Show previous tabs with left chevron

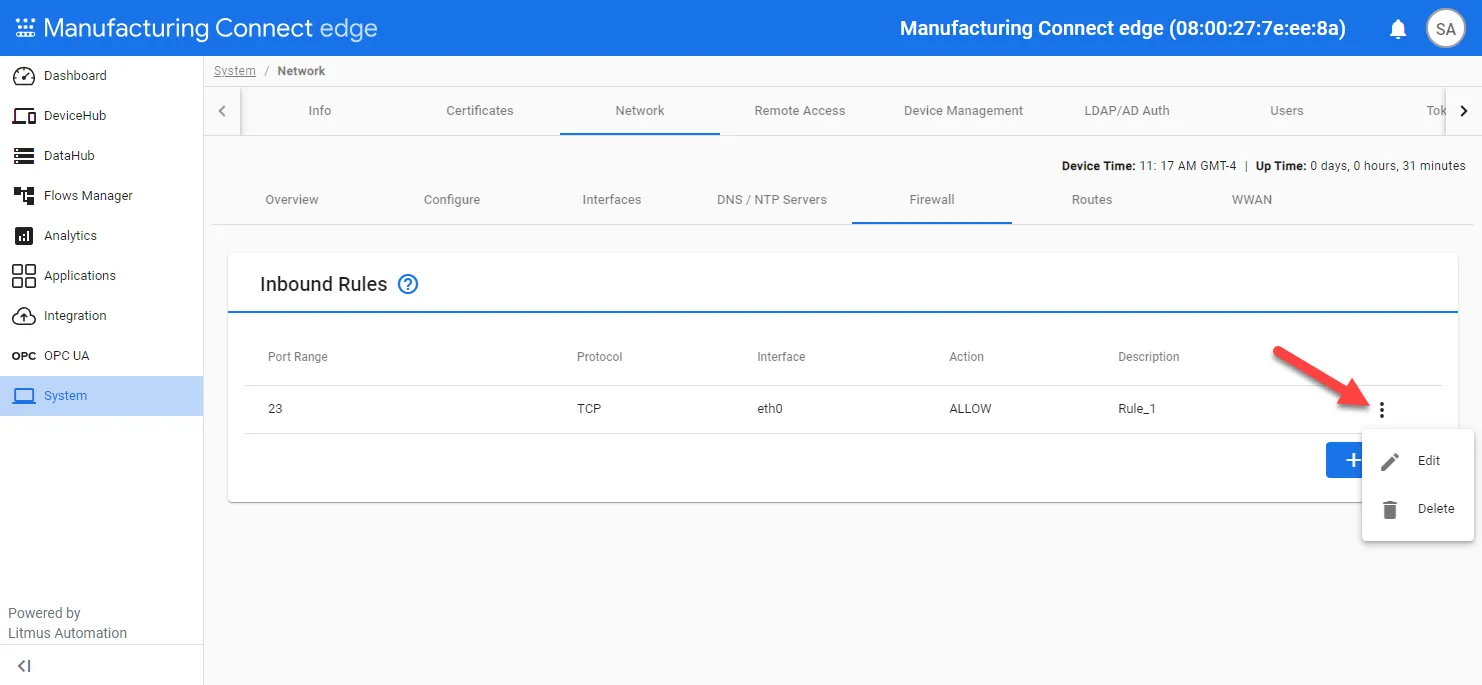tap(222, 111)
